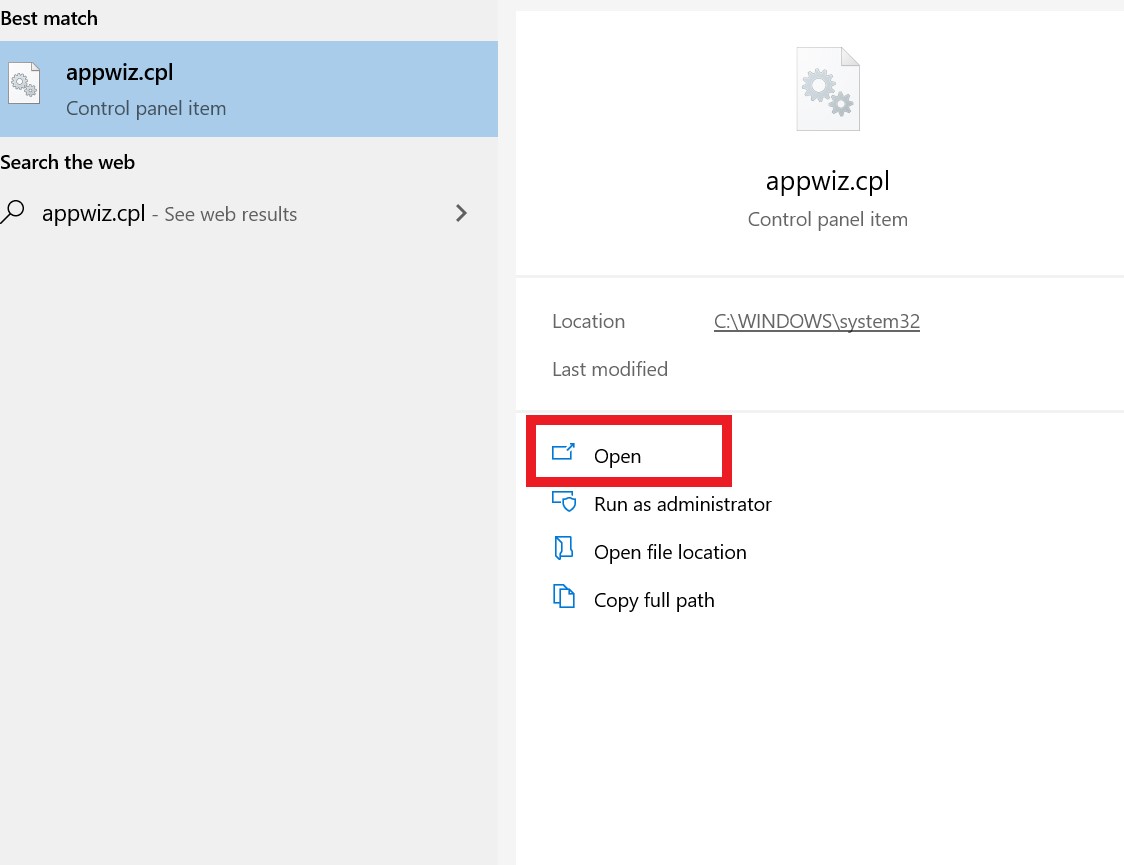
Task: Select the Open action label
Action: click(x=617, y=456)
